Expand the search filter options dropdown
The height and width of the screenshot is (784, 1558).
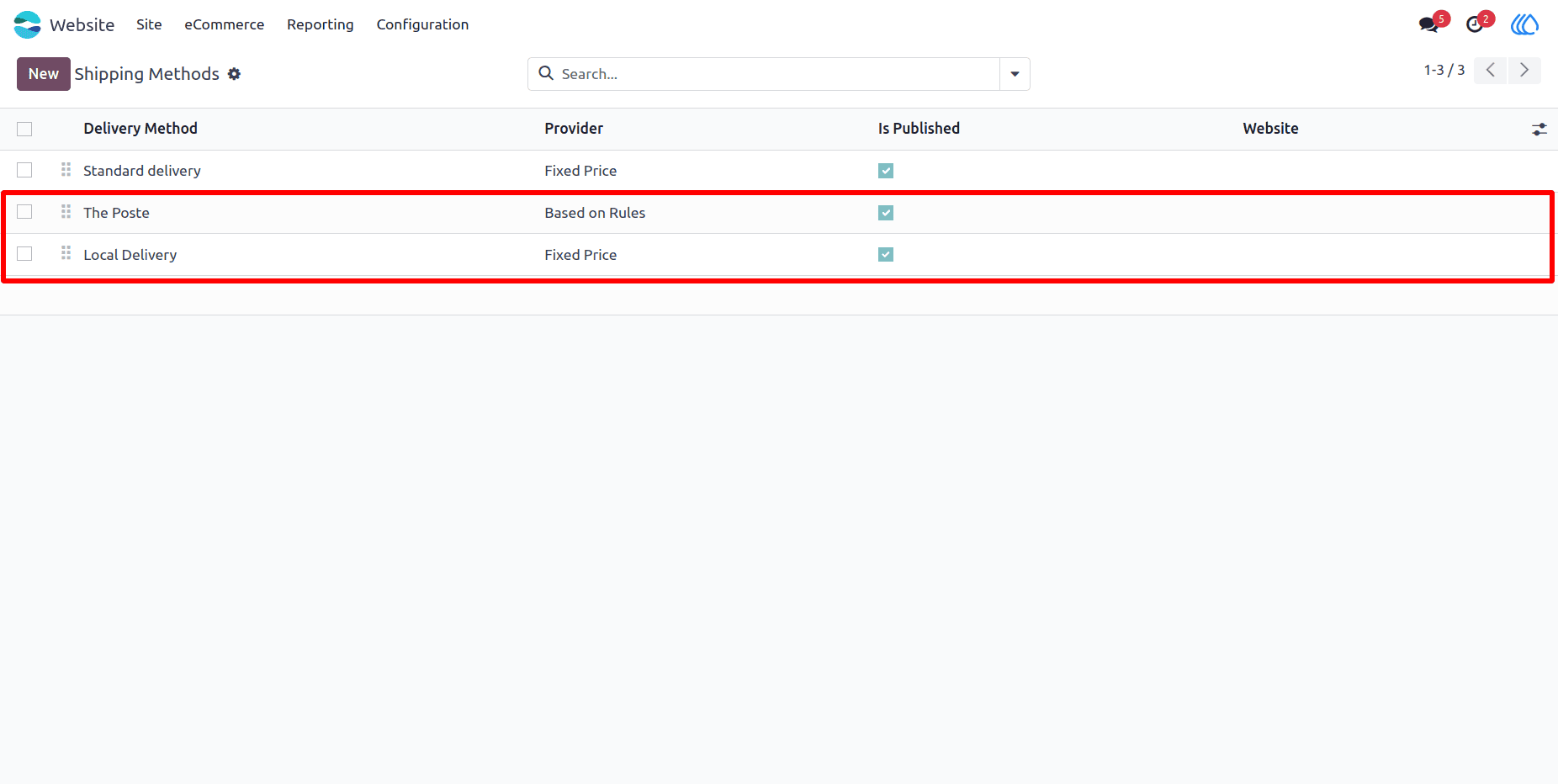pos(1015,74)
